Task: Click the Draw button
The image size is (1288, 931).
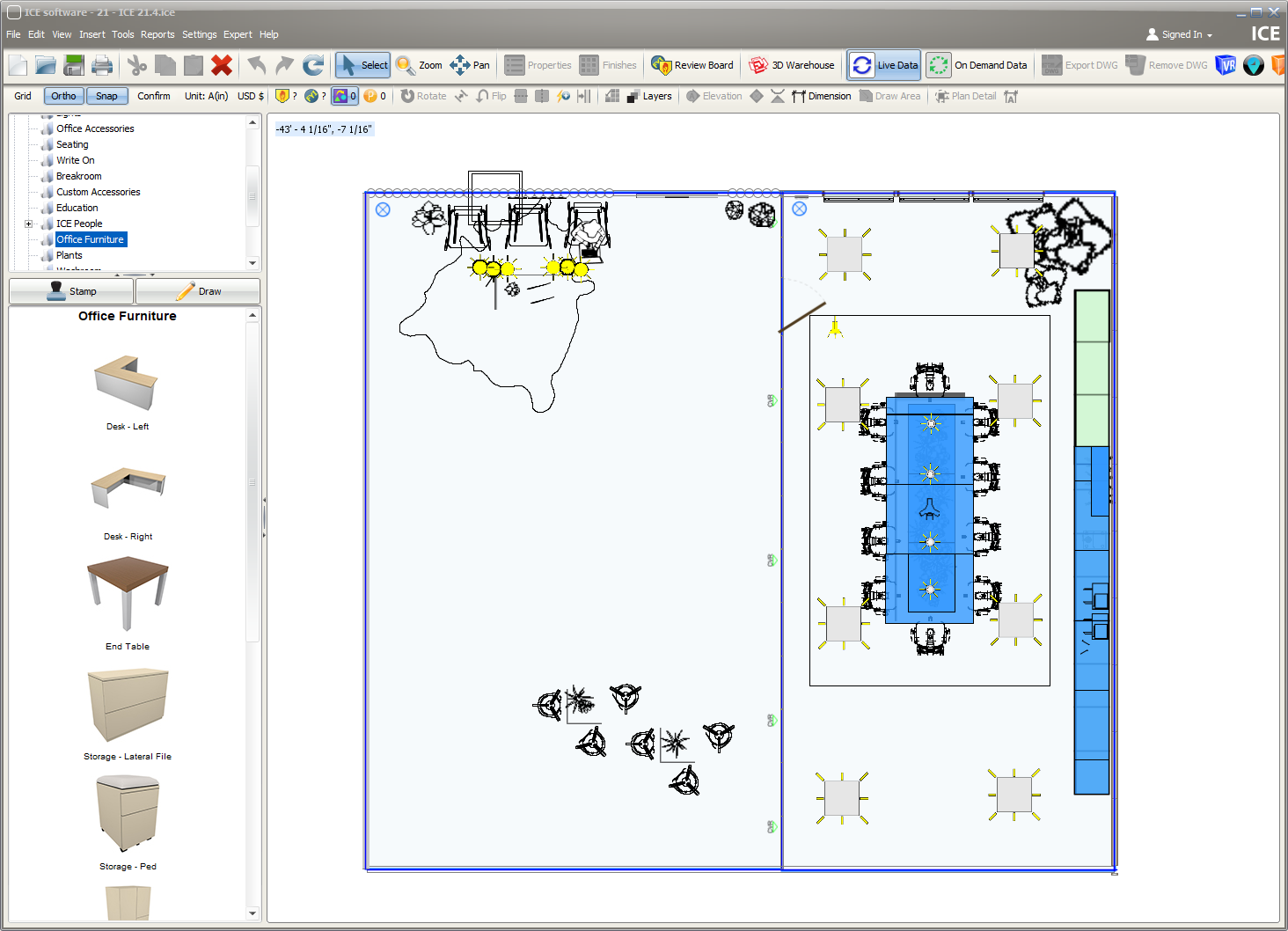Action: point(198,291)
